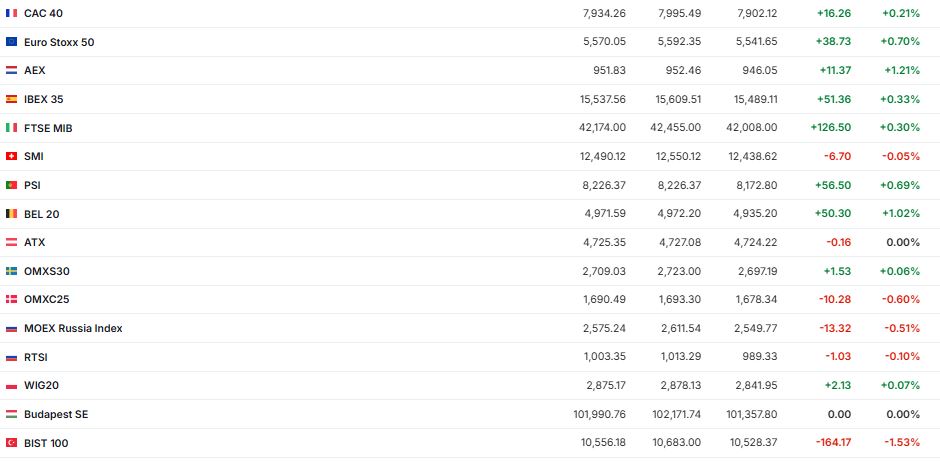Click the Netherlands flag icon beside AEX
The width and height of the screenshot is (940, 461).
pos(11,71)
